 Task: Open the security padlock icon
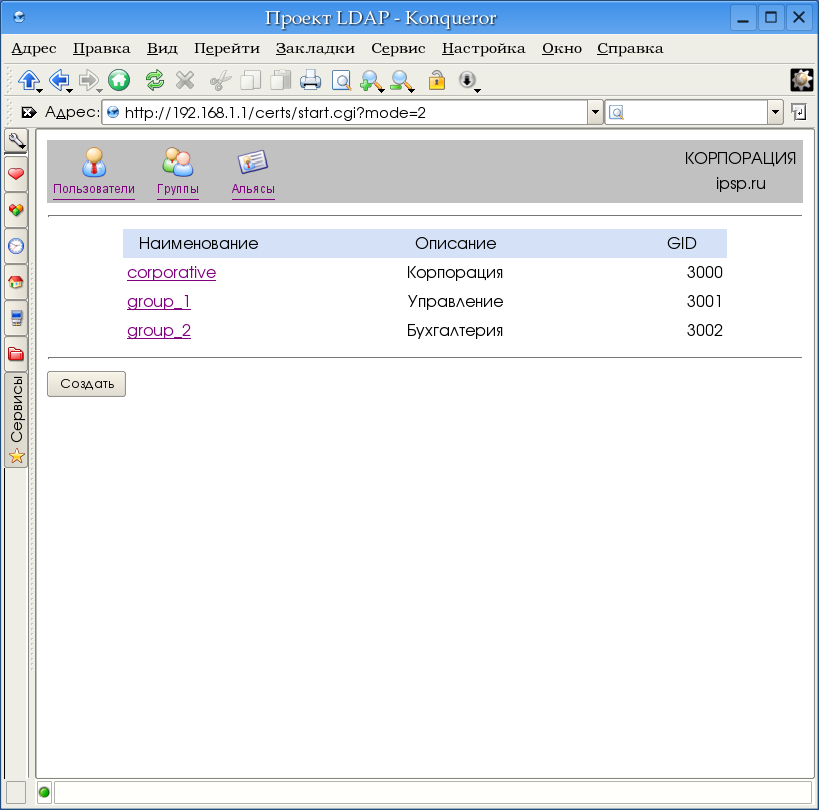[x=436, y=80]
